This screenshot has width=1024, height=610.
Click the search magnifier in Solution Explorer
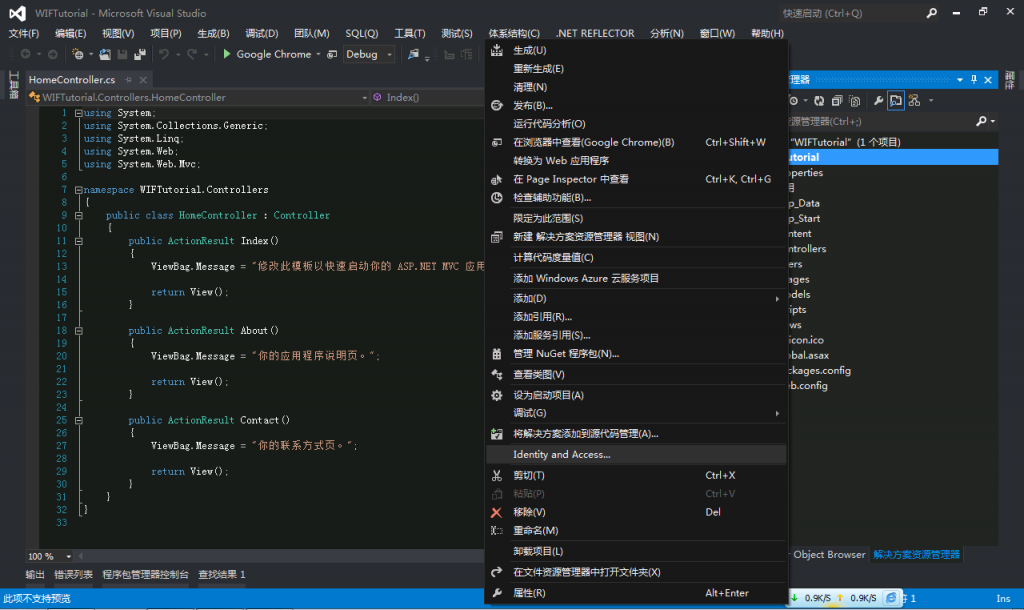(x=981, y=121)
